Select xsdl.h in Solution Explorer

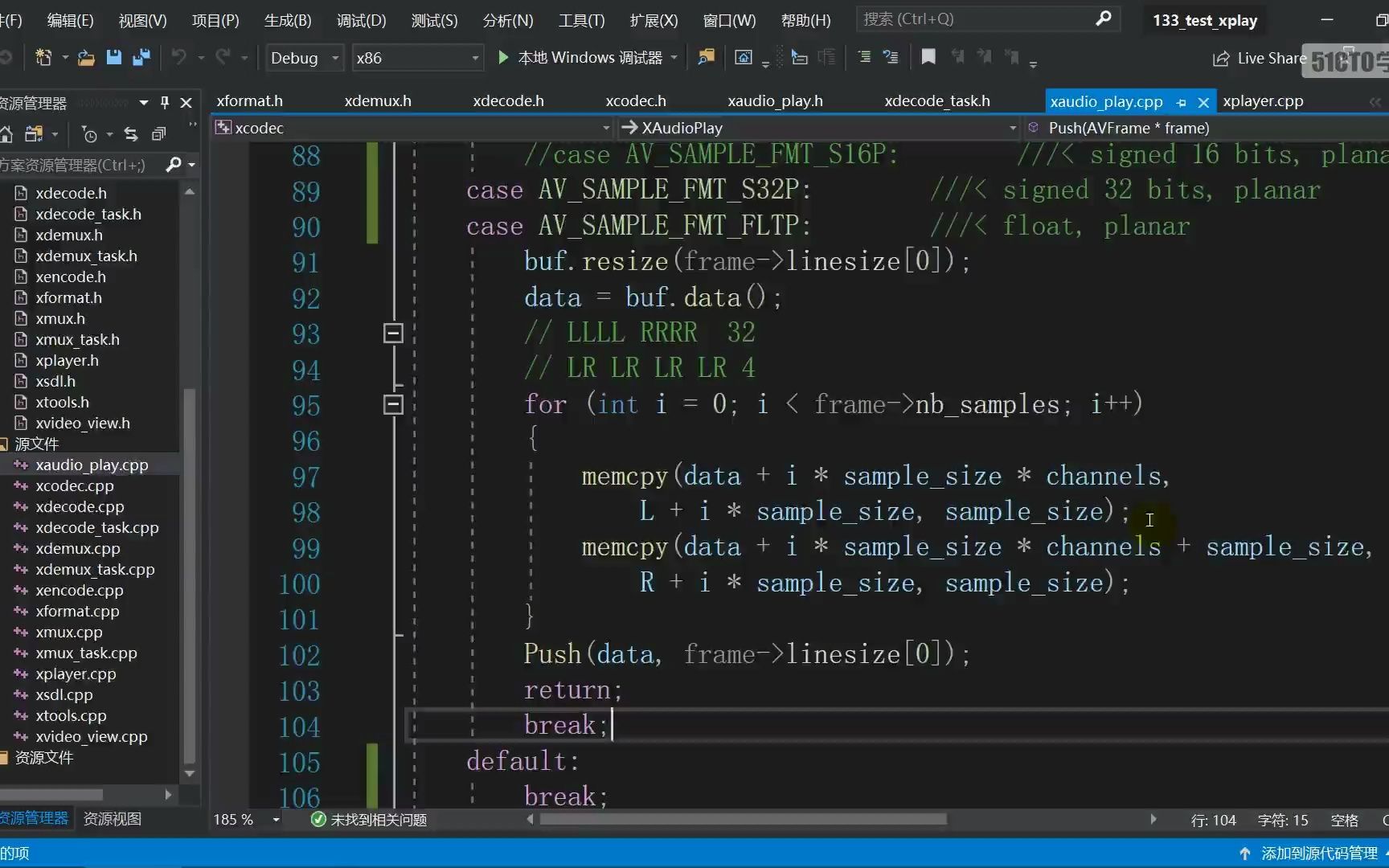point(55,381)
